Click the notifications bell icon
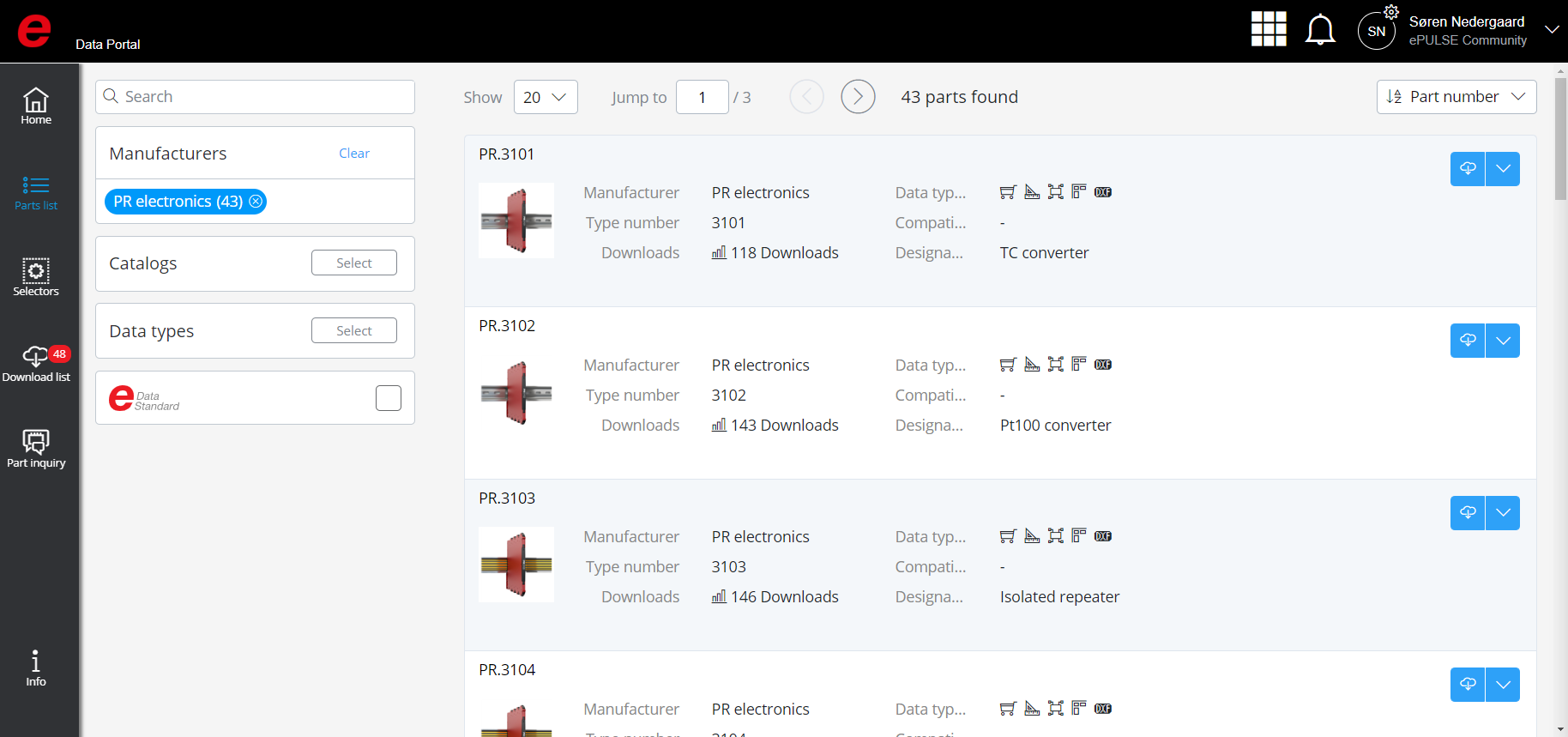Screen dimensions: 1568x737 [1320, 30]
